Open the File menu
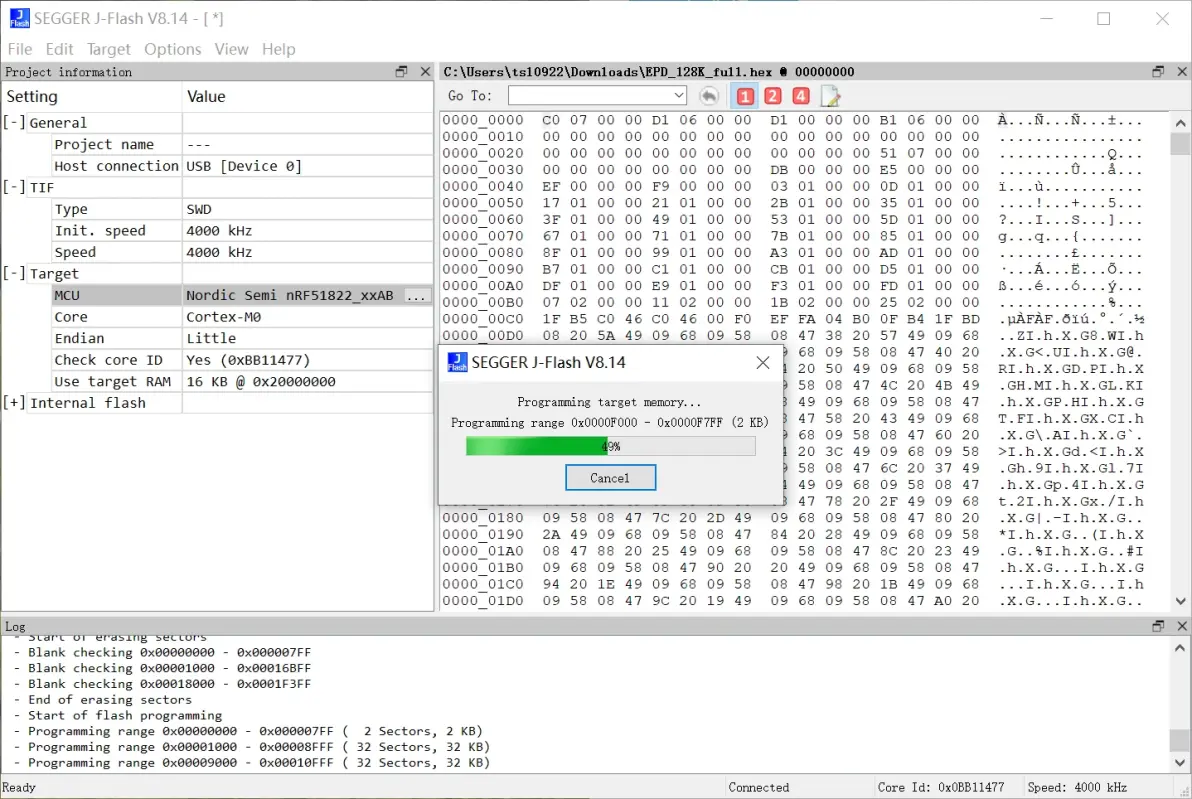This screenshot has height=799, width=1192. point(20,49)
